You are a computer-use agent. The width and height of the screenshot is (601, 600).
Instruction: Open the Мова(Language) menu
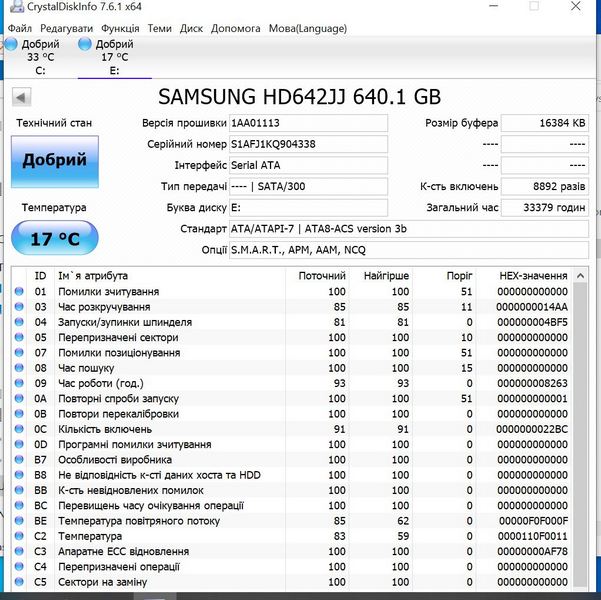[307, 28]
